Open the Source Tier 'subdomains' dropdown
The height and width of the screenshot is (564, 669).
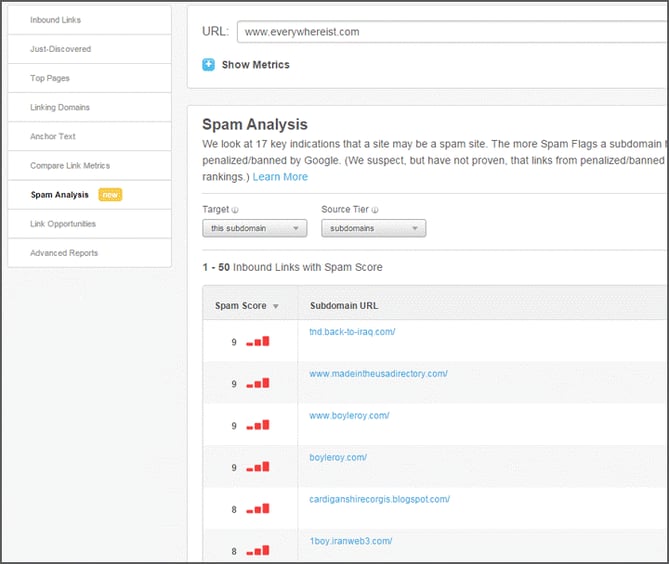coord(373,228)
